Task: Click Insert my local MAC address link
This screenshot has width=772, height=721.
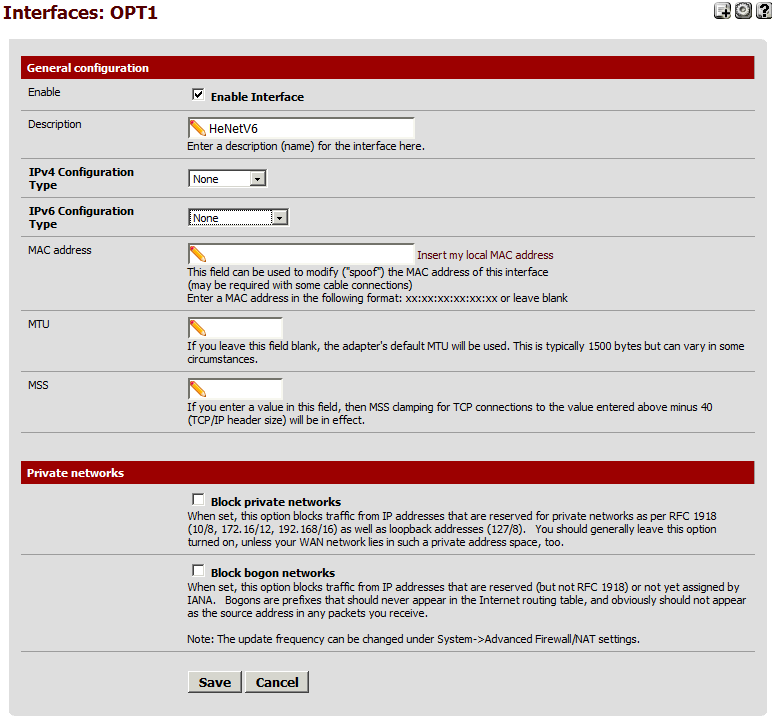Action: click(485, 255)
